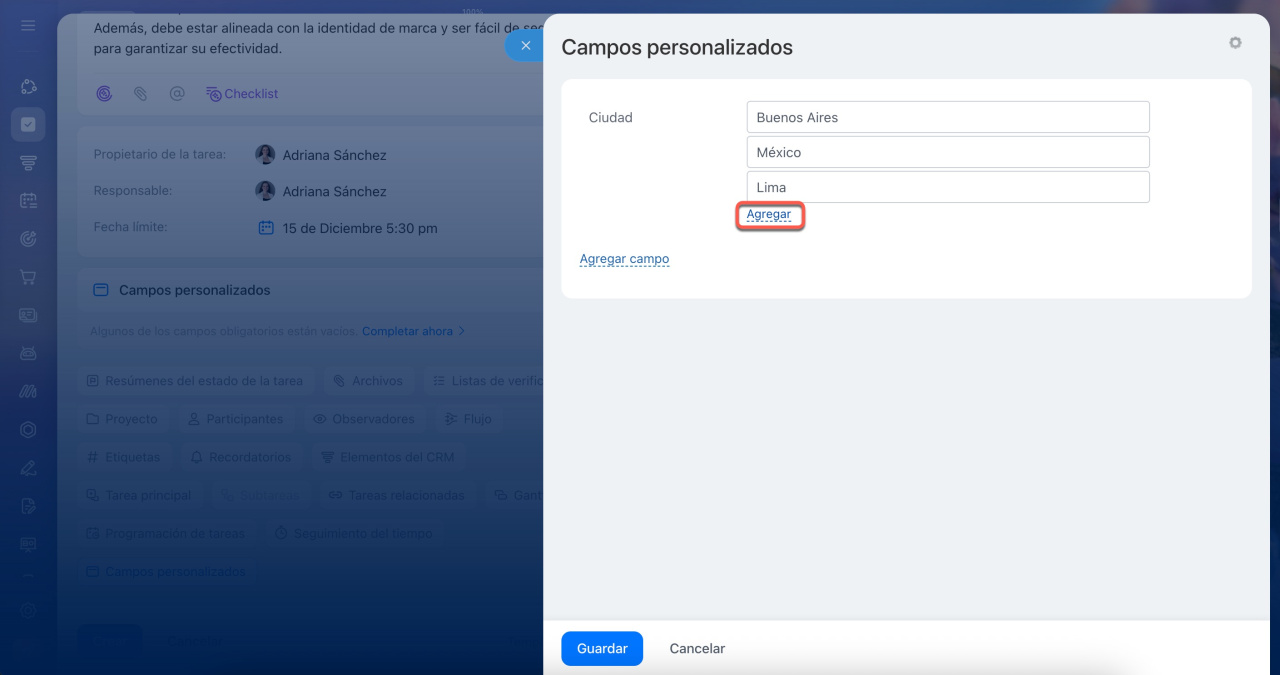
Task: Open the shopping cart icon in sidebar
Action: [28, 277]
